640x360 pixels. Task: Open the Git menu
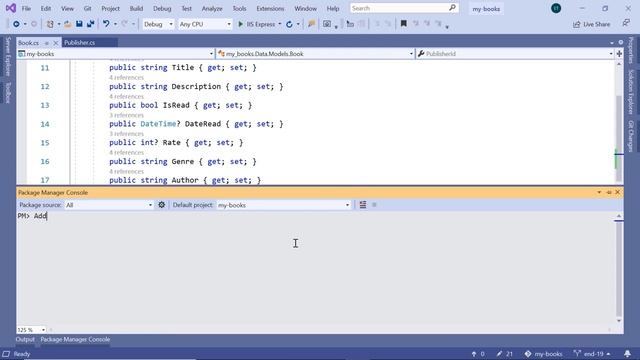[x=87, y=8]
